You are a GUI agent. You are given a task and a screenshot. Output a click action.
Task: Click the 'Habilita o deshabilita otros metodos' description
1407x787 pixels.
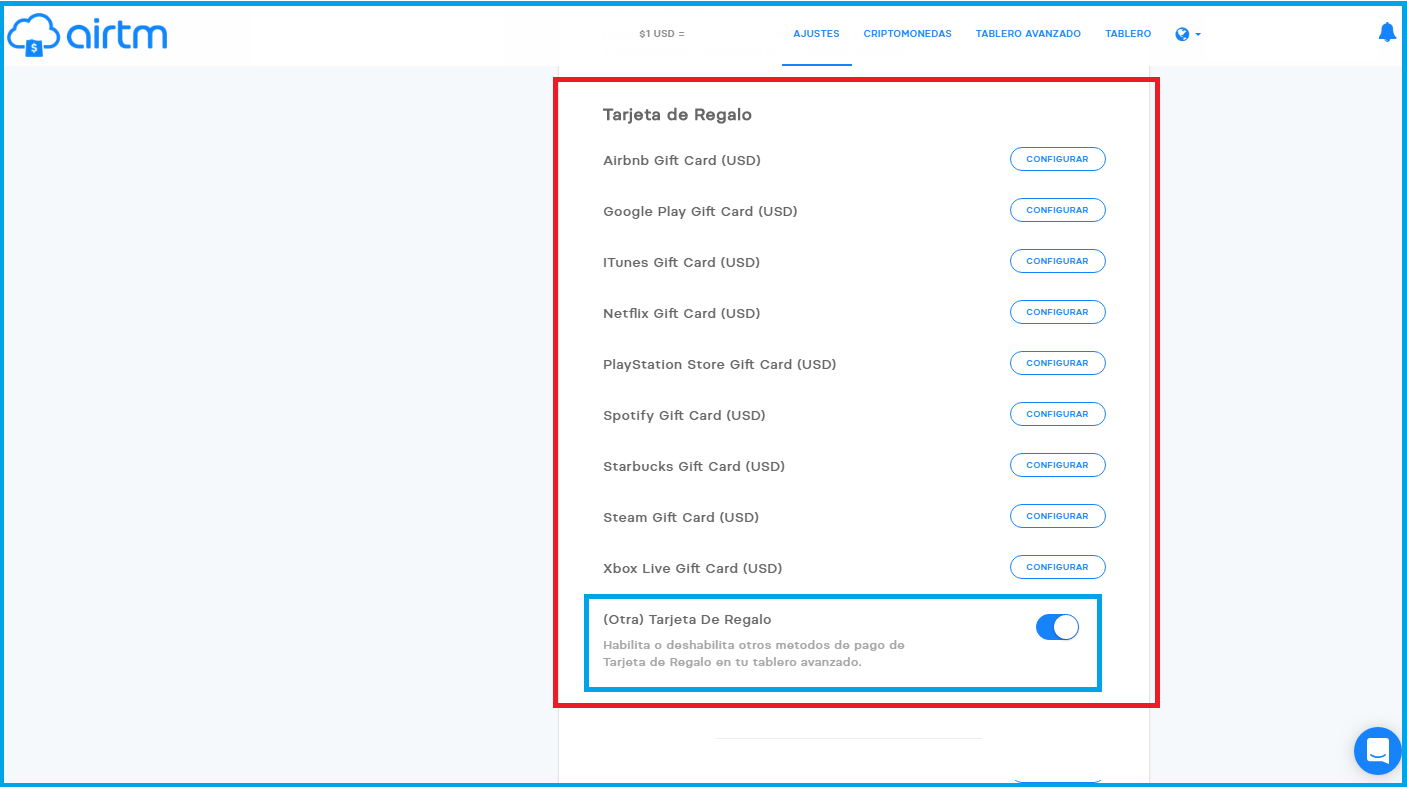point(754,653)
